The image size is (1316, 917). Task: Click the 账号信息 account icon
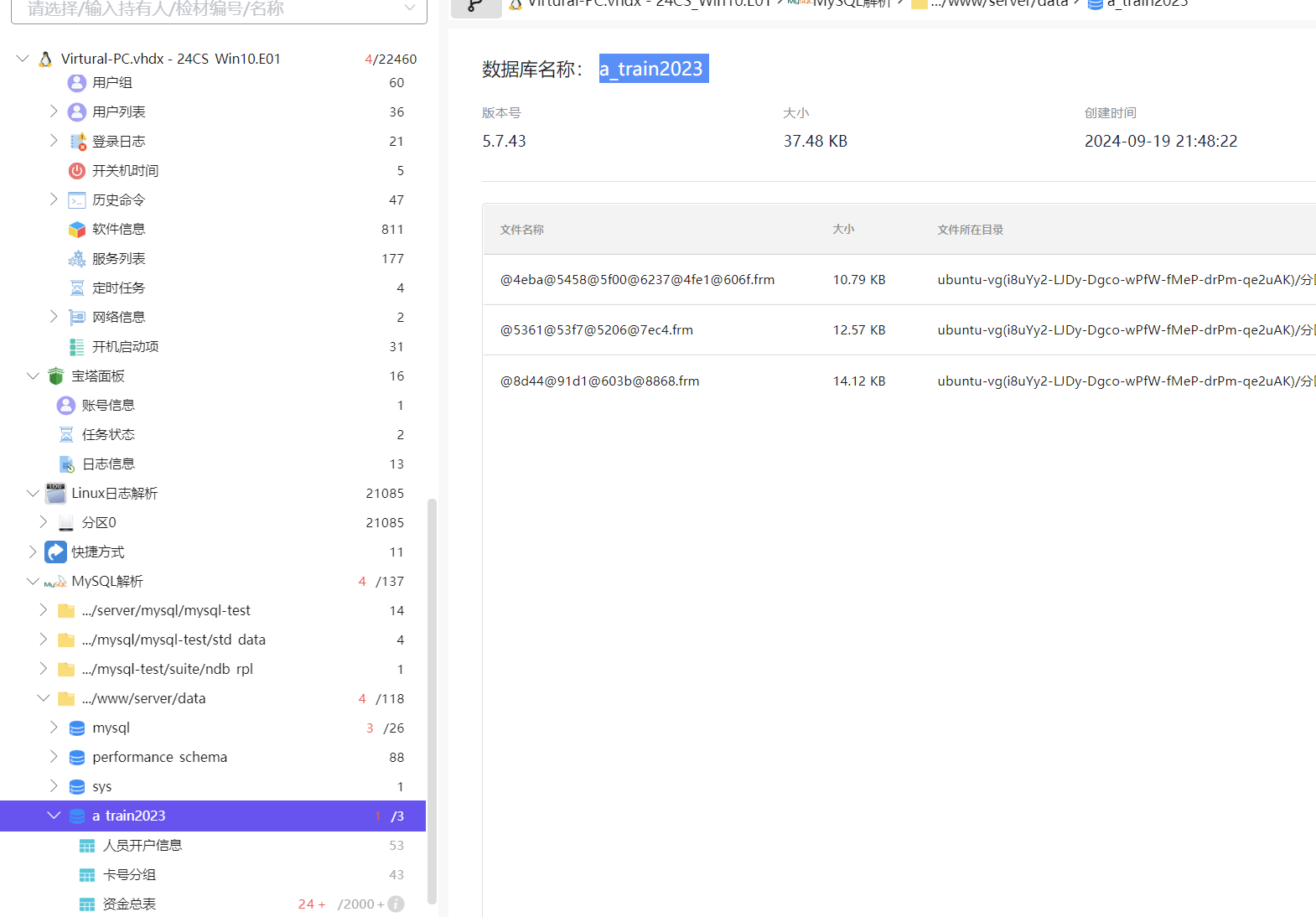point(66,406)
